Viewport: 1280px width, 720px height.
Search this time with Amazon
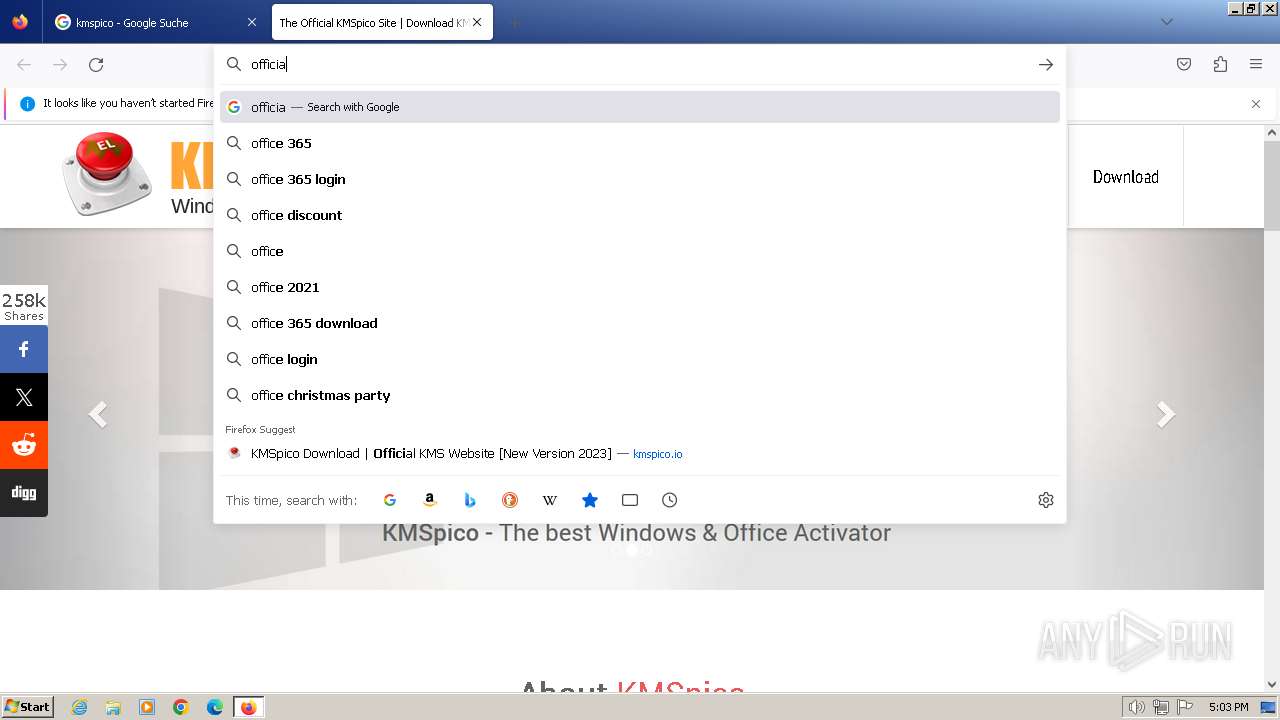click(430, 500)
